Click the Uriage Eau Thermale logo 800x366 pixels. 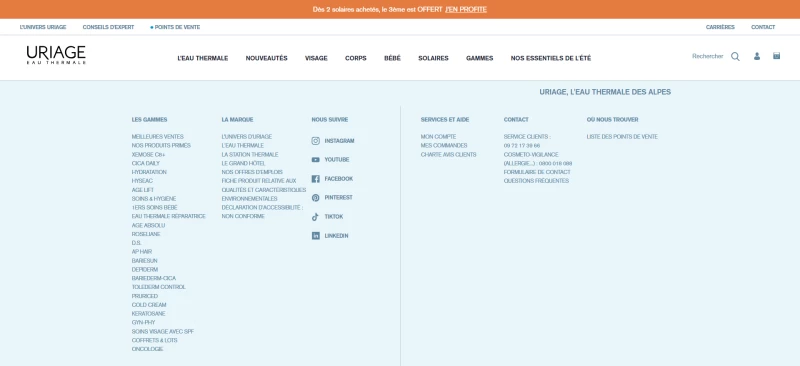point(56,55)
